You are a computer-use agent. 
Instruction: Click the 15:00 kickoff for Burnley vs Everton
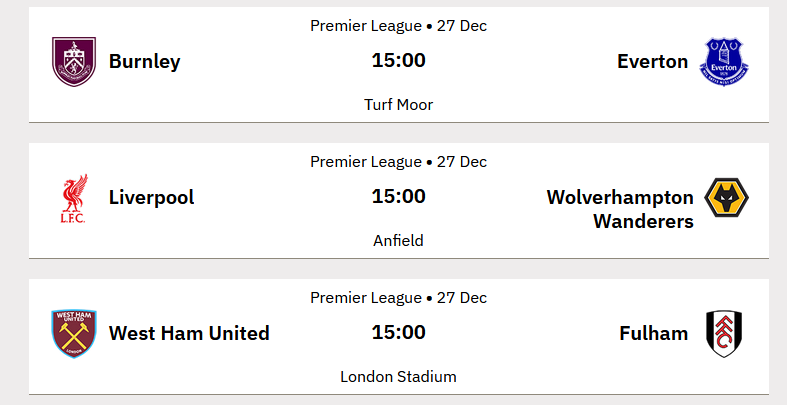(398, 61)
